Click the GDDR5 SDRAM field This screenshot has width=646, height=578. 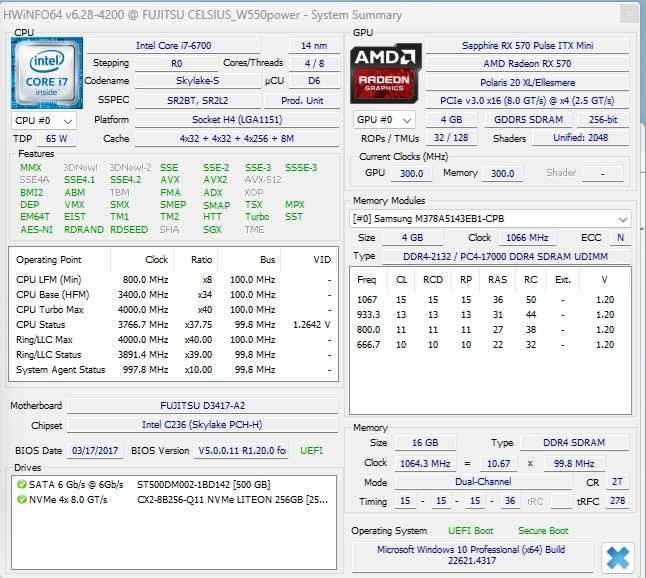(529, 120)
